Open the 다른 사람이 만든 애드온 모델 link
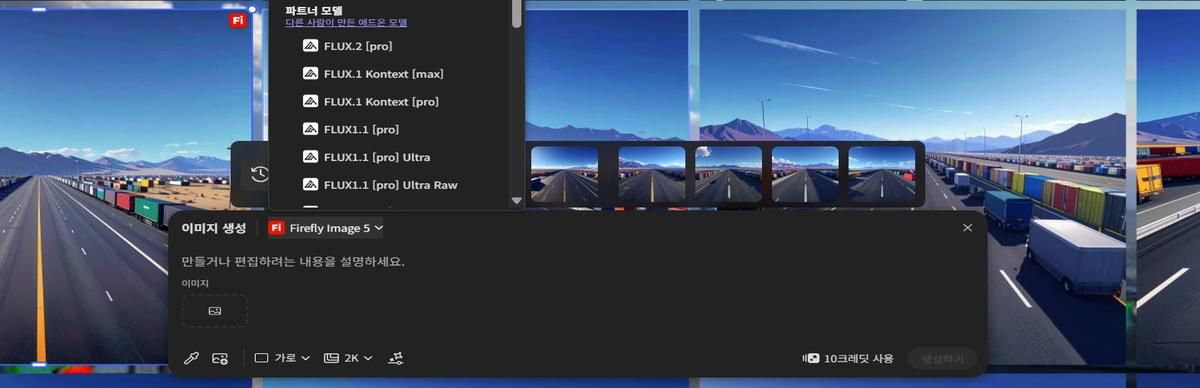The image size is (1200, 388). pyautogui.click(x=346, y=22)
